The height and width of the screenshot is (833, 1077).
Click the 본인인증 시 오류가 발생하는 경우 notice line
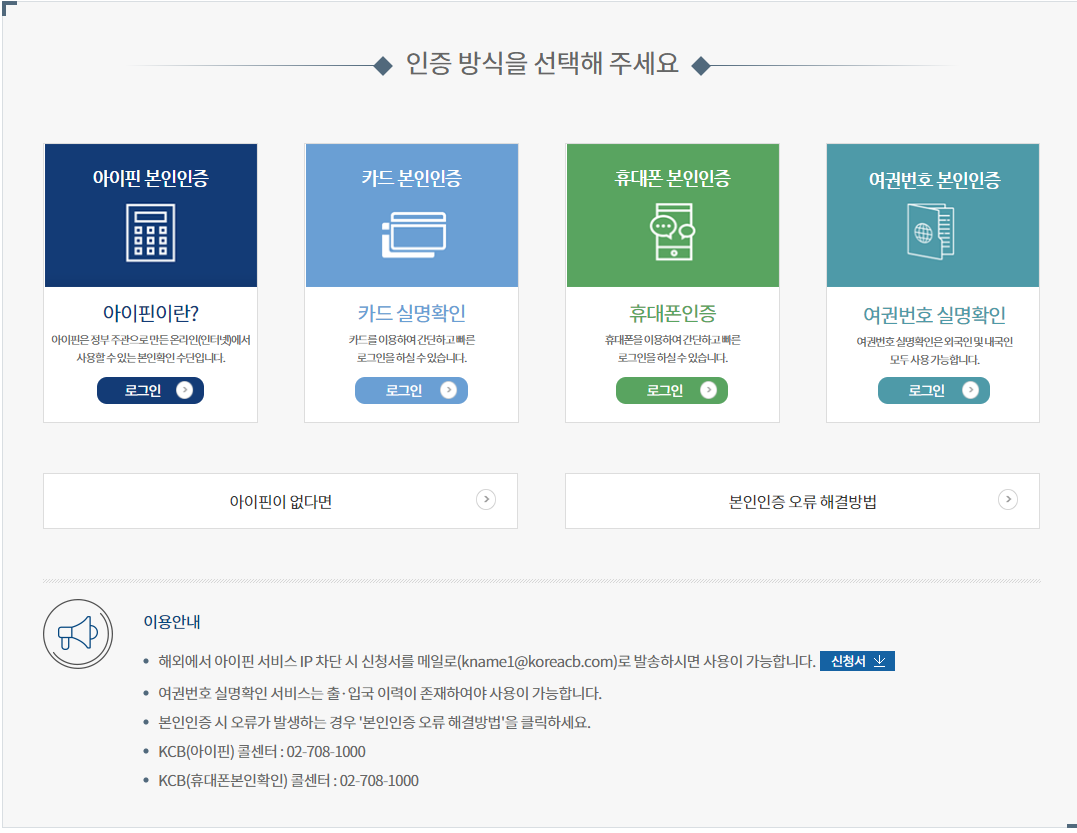[374, 722]
